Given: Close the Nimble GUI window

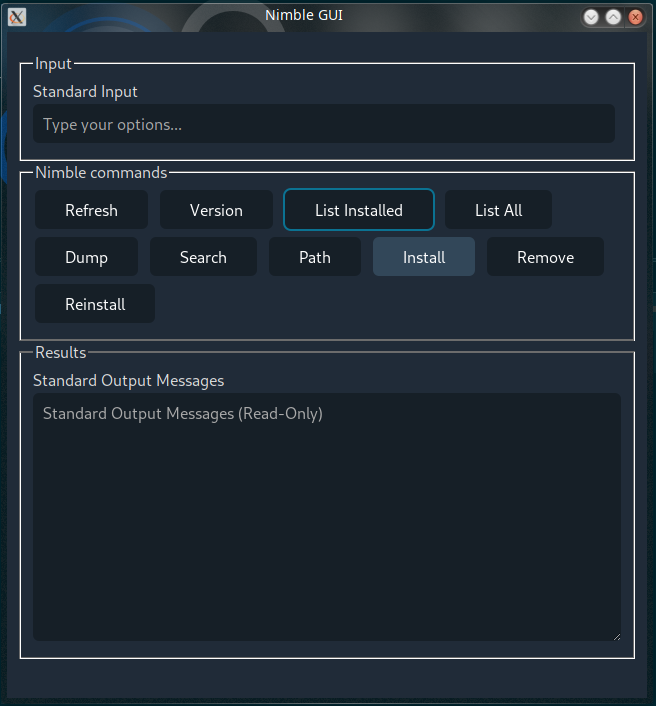Looking at the screenshot, I should coord(635,17).
